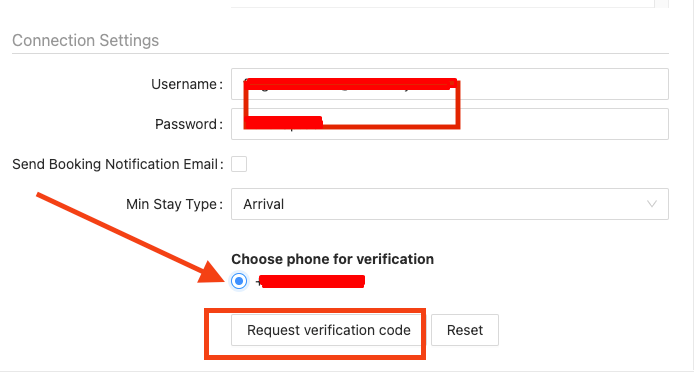The height and width of the screenshot is (373, 694).
Task: Click the Arrival value in the dropdown
Action: point(263,204)
